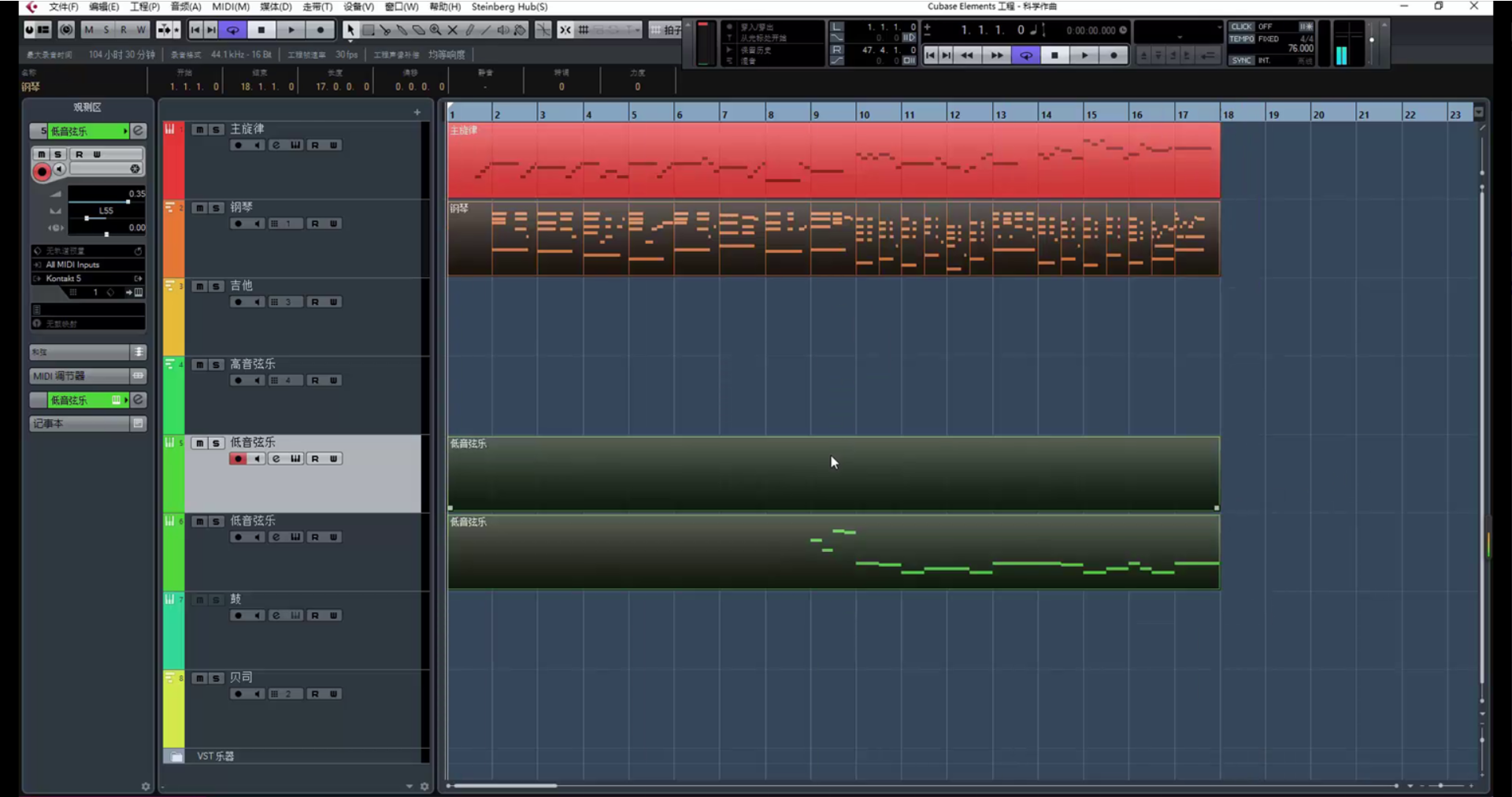Select the Zoom magnifier tool

435,30
